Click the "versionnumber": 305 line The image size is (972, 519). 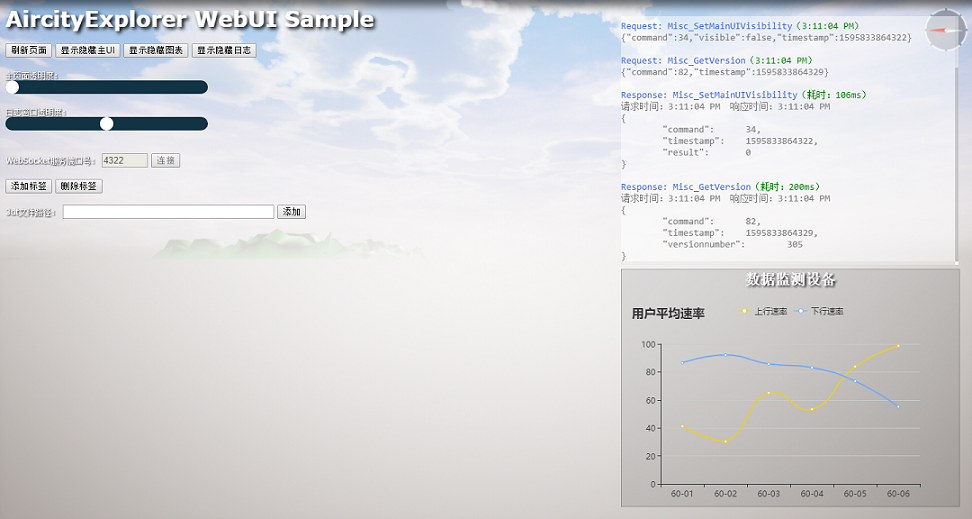(733, 244)
